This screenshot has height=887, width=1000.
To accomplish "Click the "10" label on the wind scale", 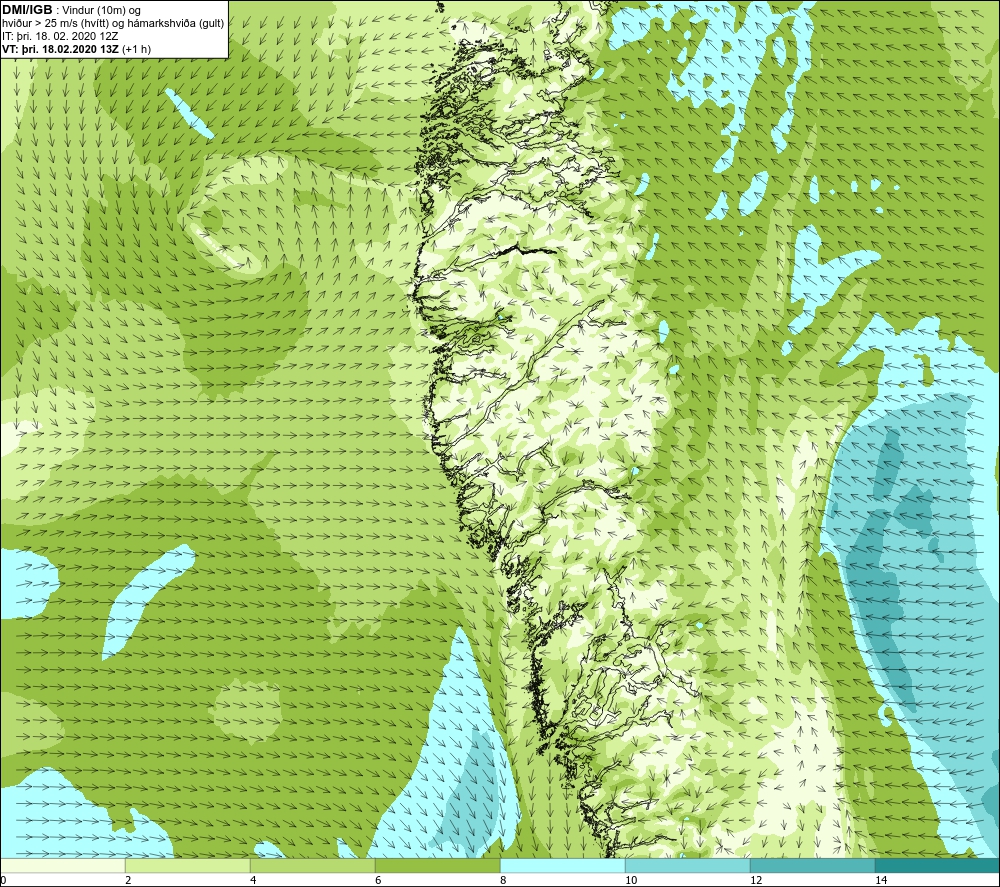I will [631, 880].
